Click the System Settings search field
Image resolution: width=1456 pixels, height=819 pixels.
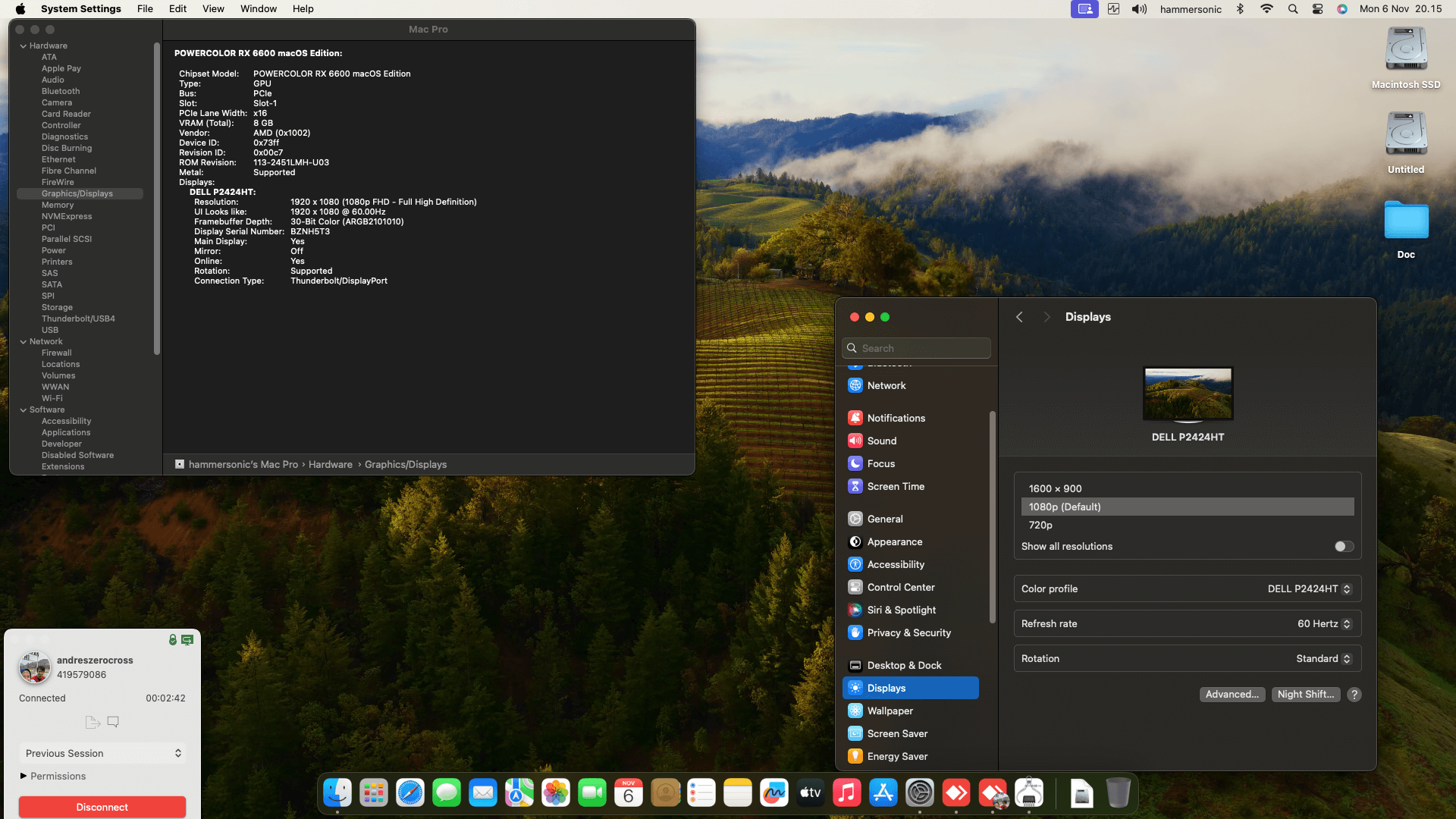(916, 348)
